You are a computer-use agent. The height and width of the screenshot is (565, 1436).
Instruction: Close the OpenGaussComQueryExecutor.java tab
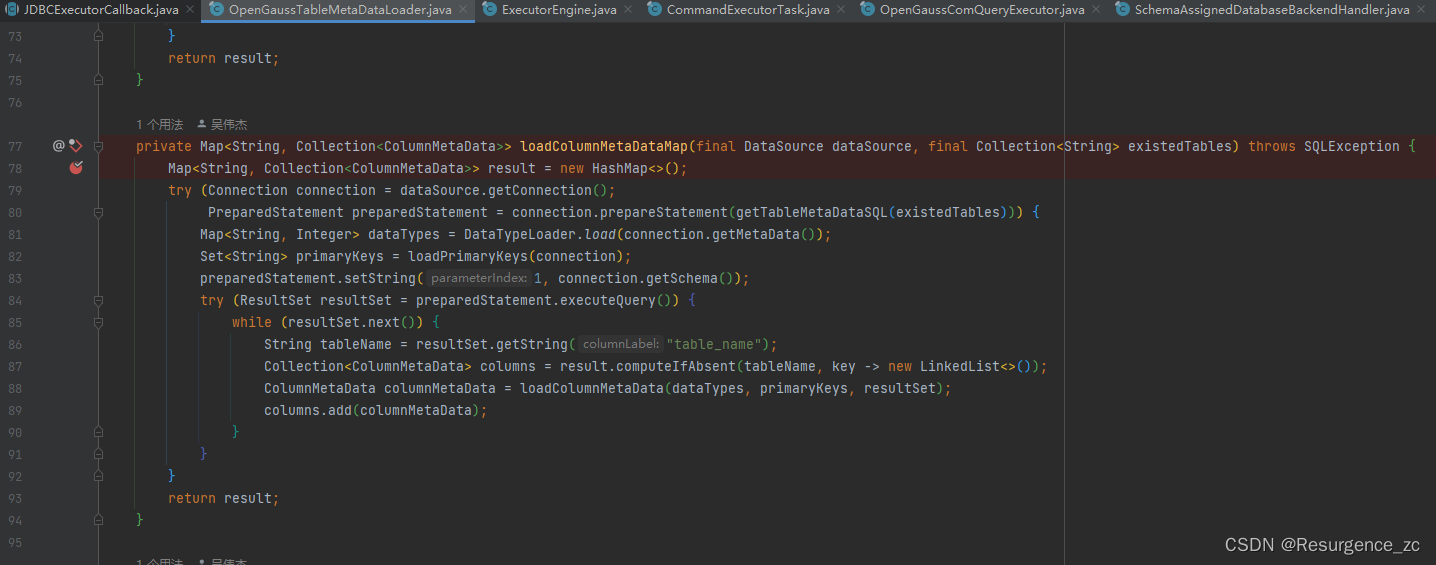click(x=1097, y=10)
